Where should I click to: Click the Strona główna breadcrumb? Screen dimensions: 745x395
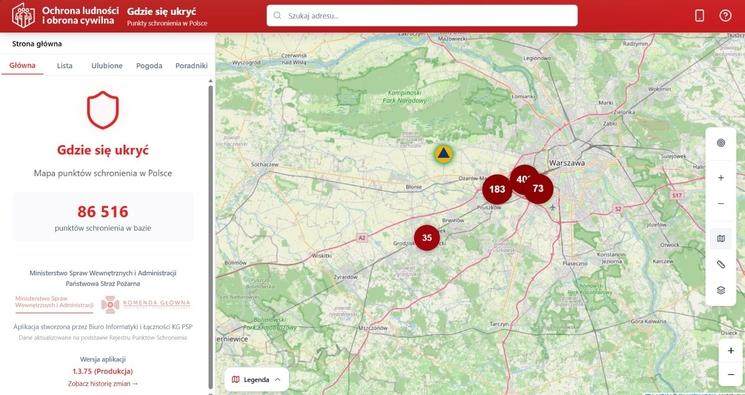click(x=37, y=44)
